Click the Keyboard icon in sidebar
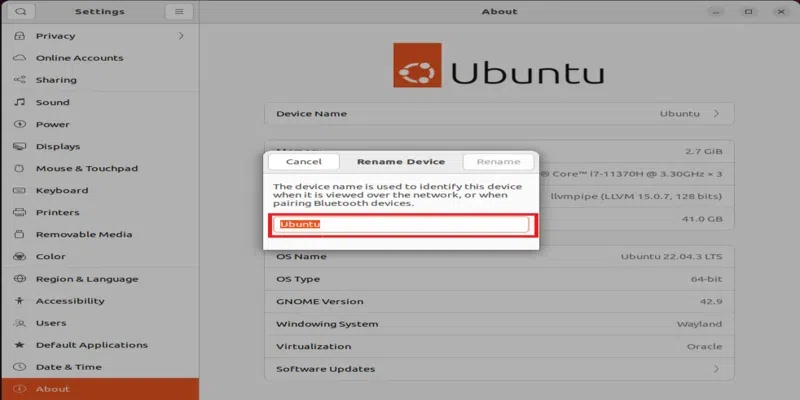Image resolution: width=800 pixels, height=400 pixels. tap(19, 190)
